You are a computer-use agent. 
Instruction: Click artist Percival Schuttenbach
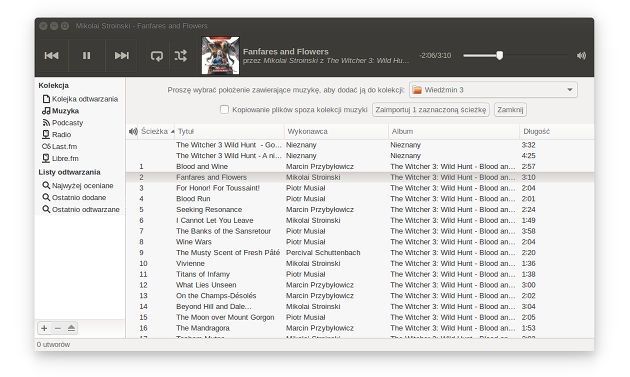[x=323, y=253]
